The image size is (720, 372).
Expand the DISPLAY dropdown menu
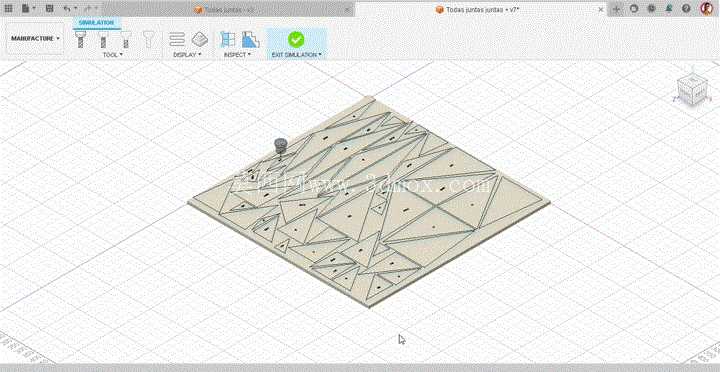pos(187,55)
